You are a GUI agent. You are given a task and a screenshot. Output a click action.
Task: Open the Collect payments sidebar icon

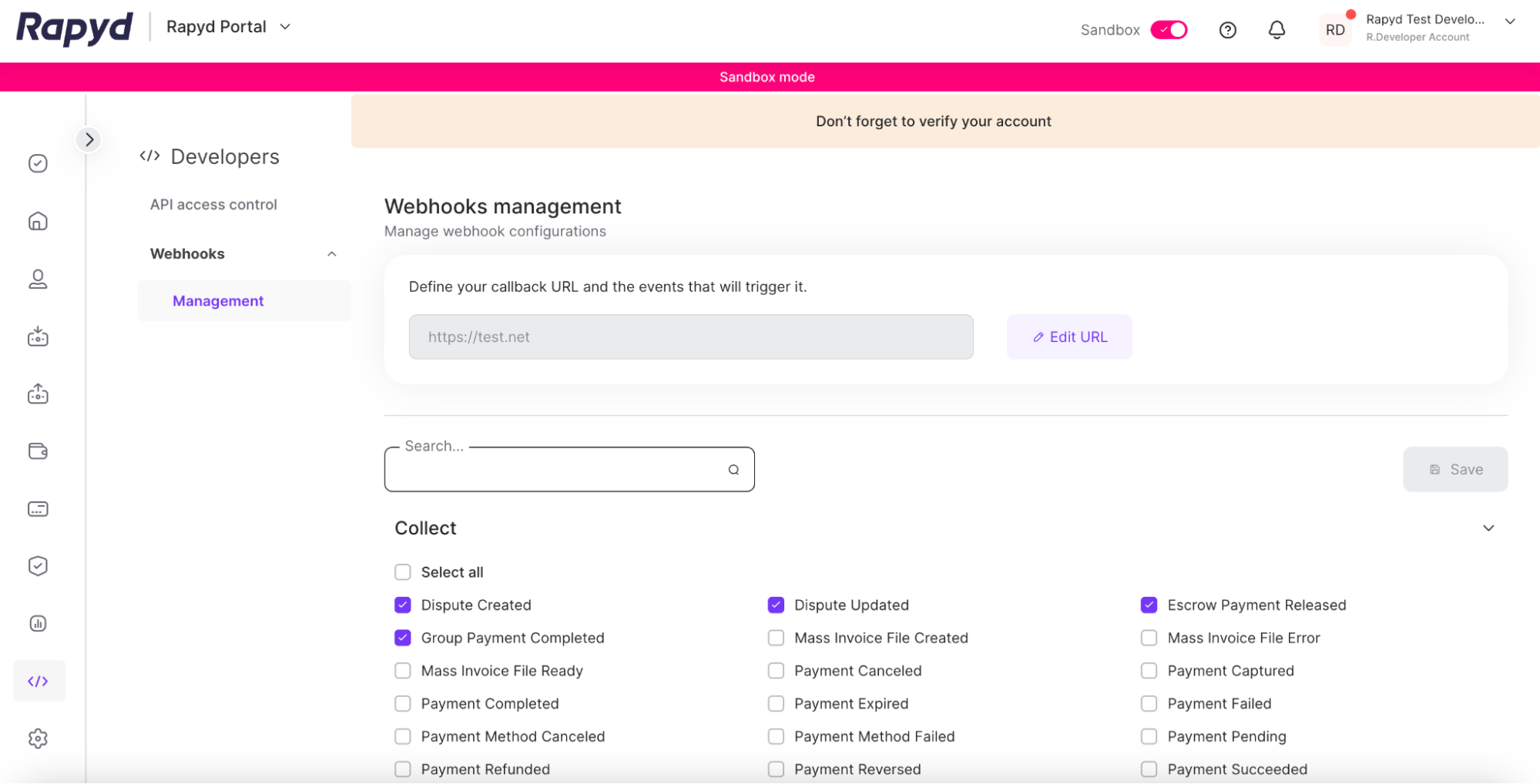coord(37,336)
